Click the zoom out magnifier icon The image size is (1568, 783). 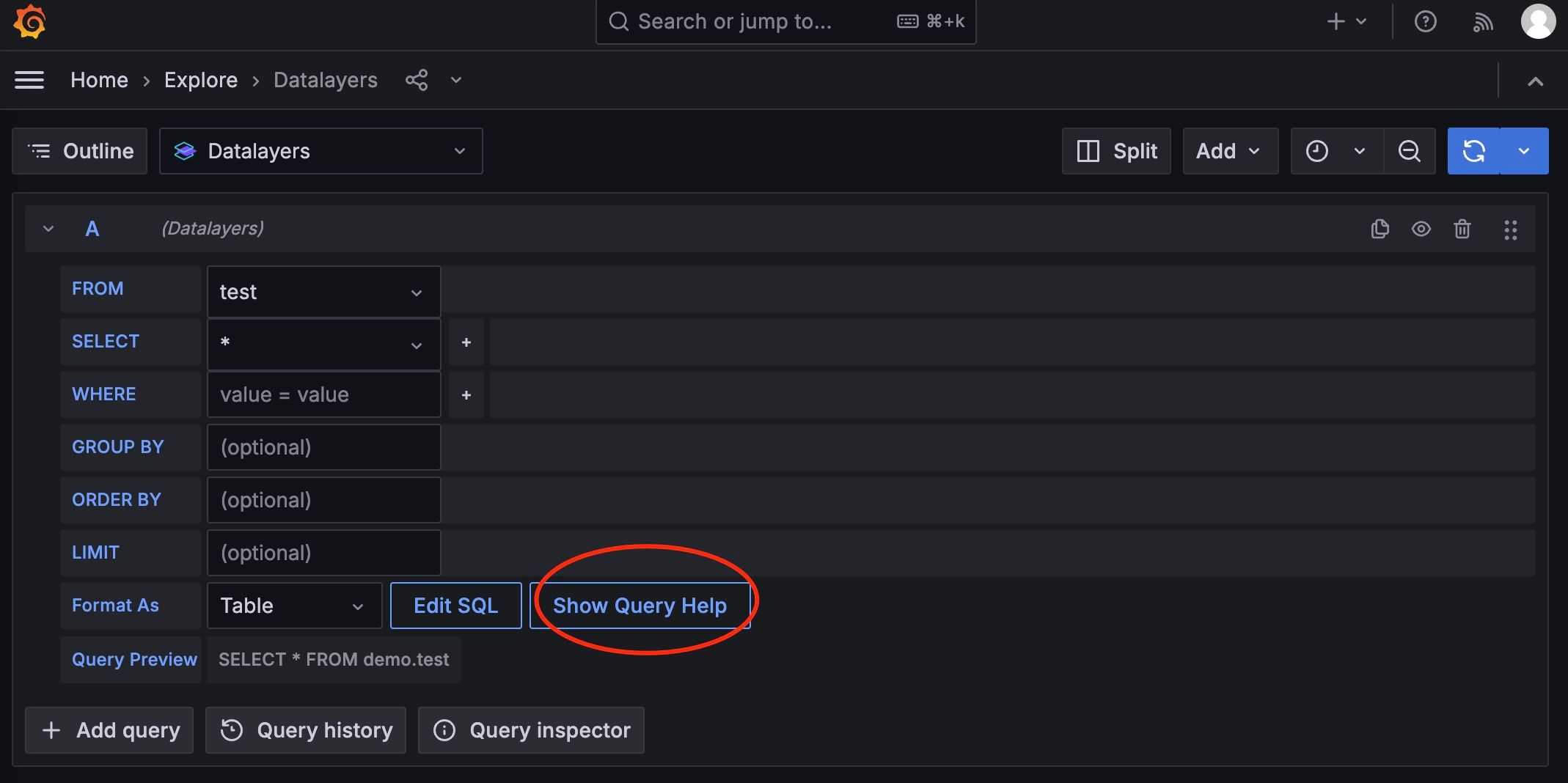(x=1409, y=151)
